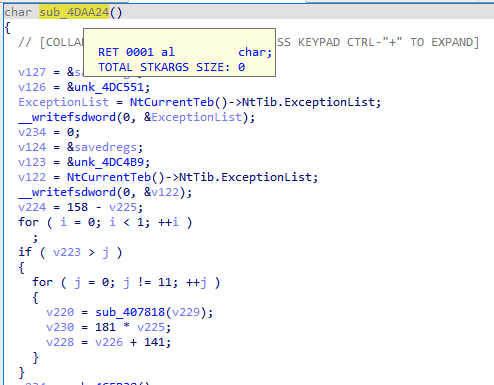The image size is (494, 385).
Task: Select variable v234 set to 0
Action: click(x=32, y=132)
